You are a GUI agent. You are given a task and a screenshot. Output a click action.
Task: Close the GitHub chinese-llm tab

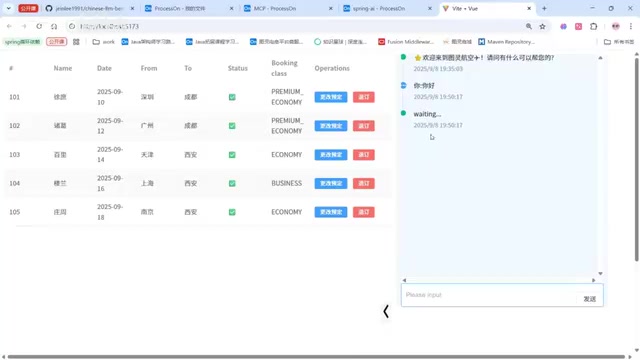132,8
